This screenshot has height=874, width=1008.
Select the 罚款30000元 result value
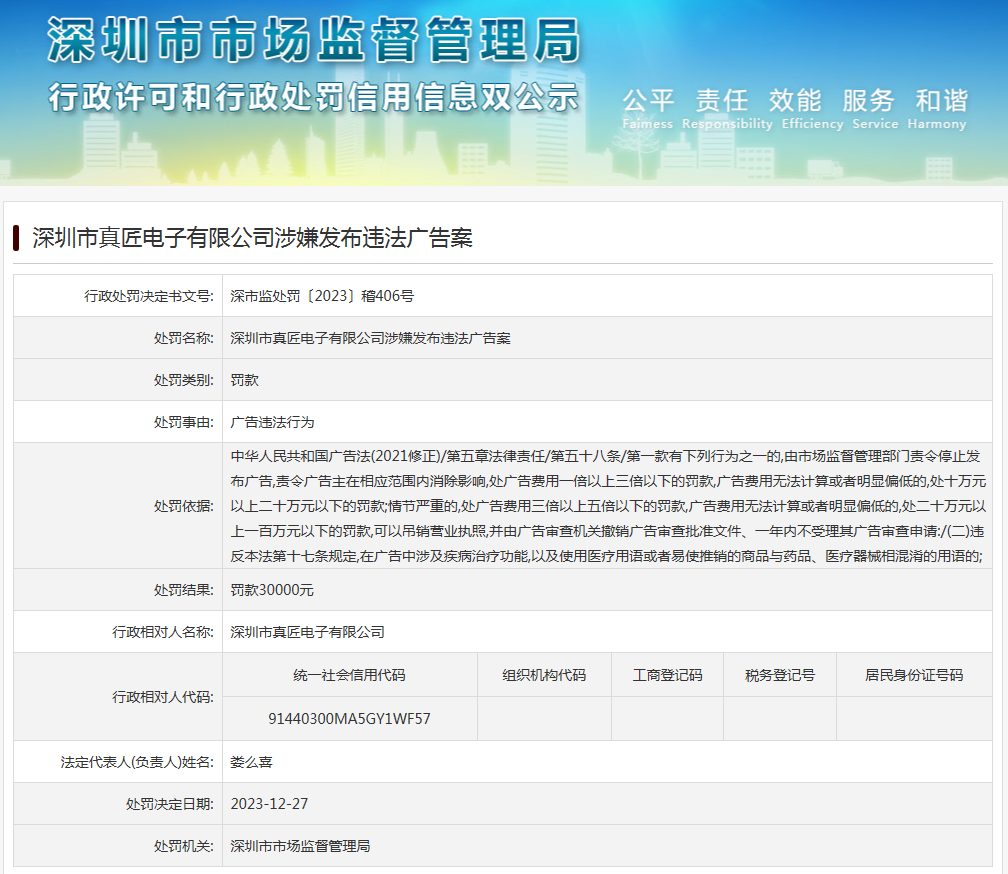272,590
